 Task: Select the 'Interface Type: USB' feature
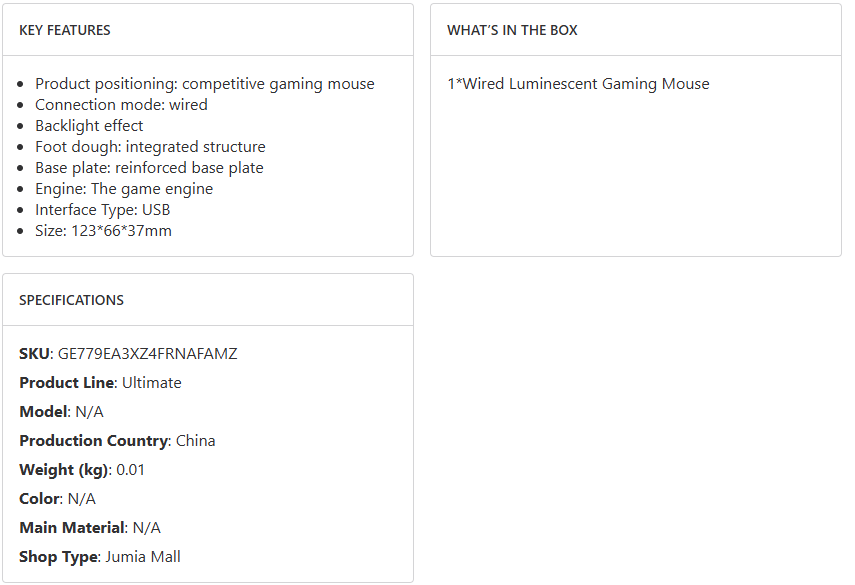pos(103,210)
